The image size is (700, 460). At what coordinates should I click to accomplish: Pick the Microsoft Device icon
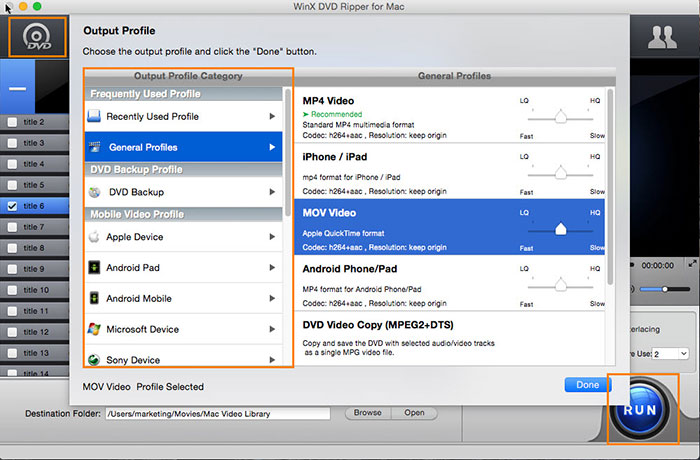pyautogui.click(x=94, y=329)
